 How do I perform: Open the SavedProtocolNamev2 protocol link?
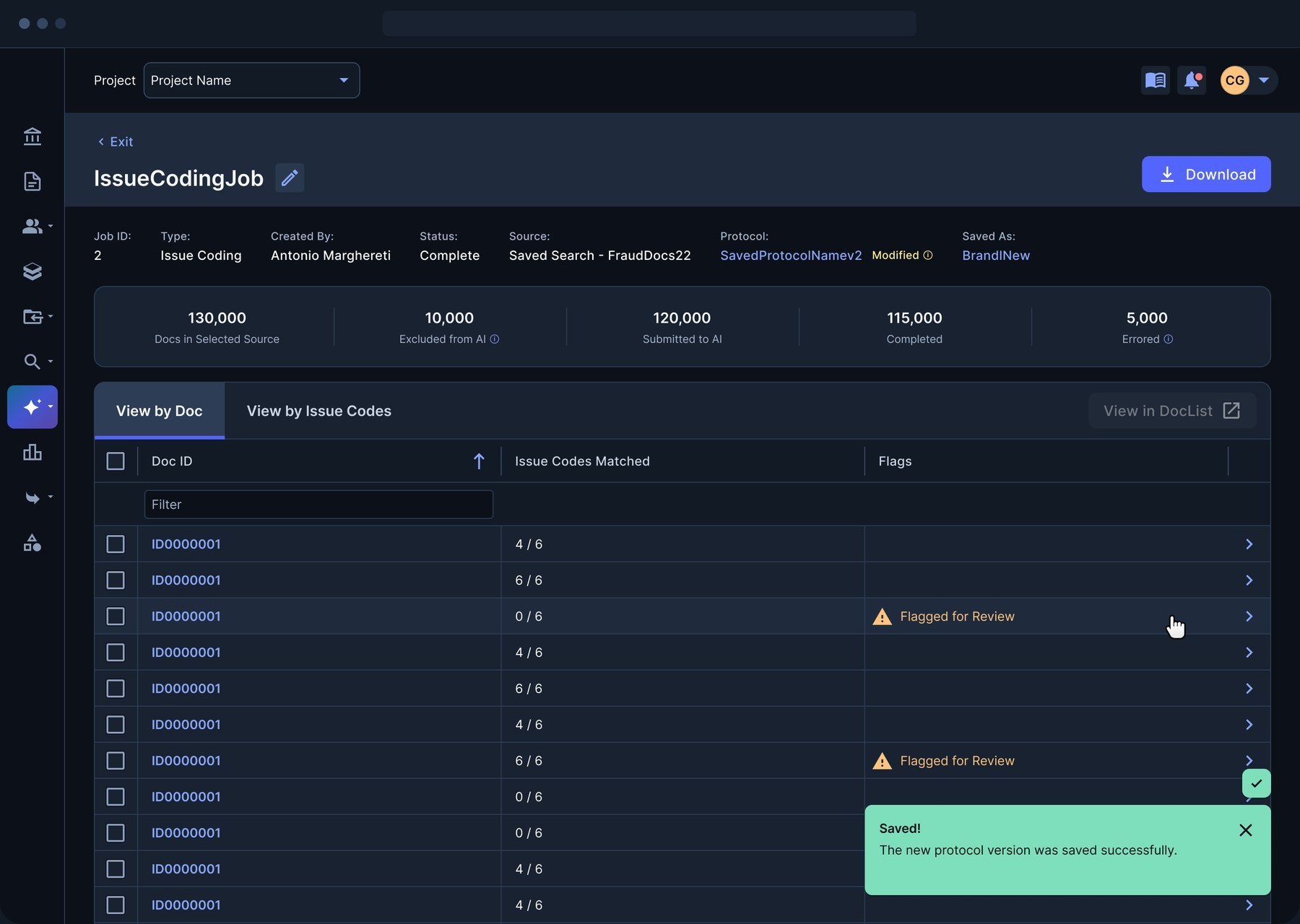click(x=791, y=256)
